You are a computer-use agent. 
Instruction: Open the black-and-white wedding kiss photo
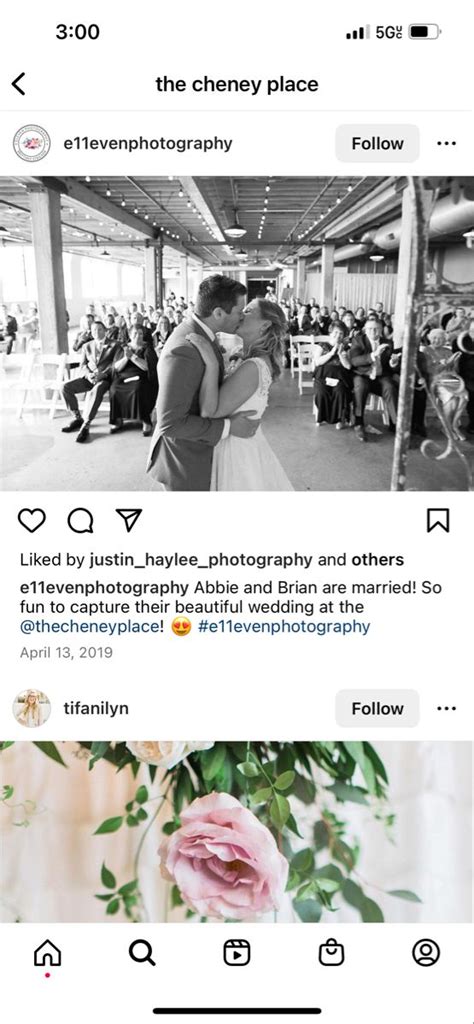237,333
